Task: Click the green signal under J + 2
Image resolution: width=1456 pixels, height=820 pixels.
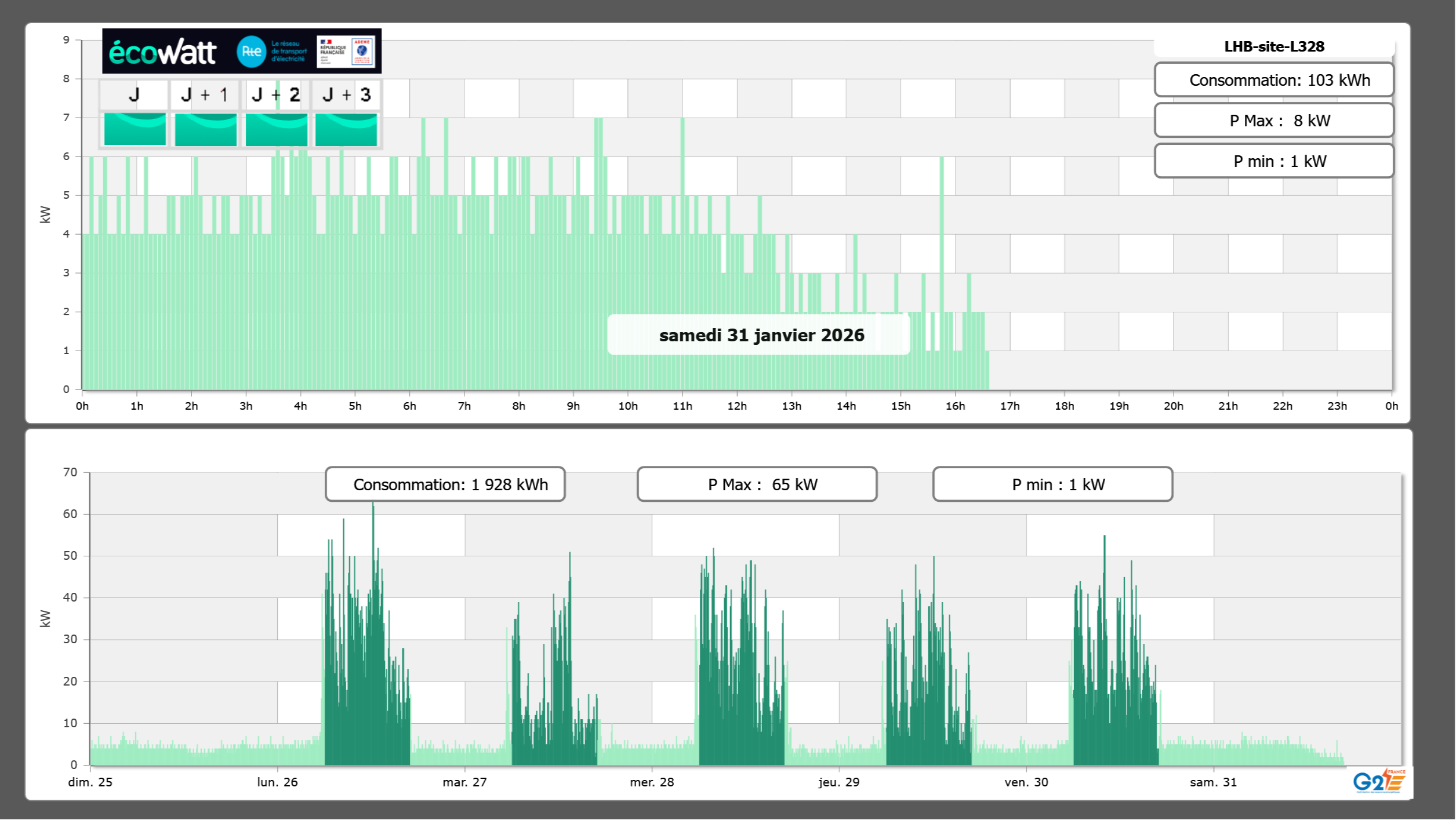Action: tap(277, 129)
